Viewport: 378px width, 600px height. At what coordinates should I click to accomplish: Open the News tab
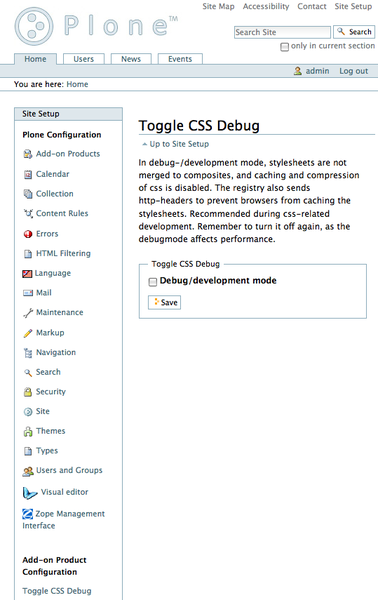pos(131,59)
